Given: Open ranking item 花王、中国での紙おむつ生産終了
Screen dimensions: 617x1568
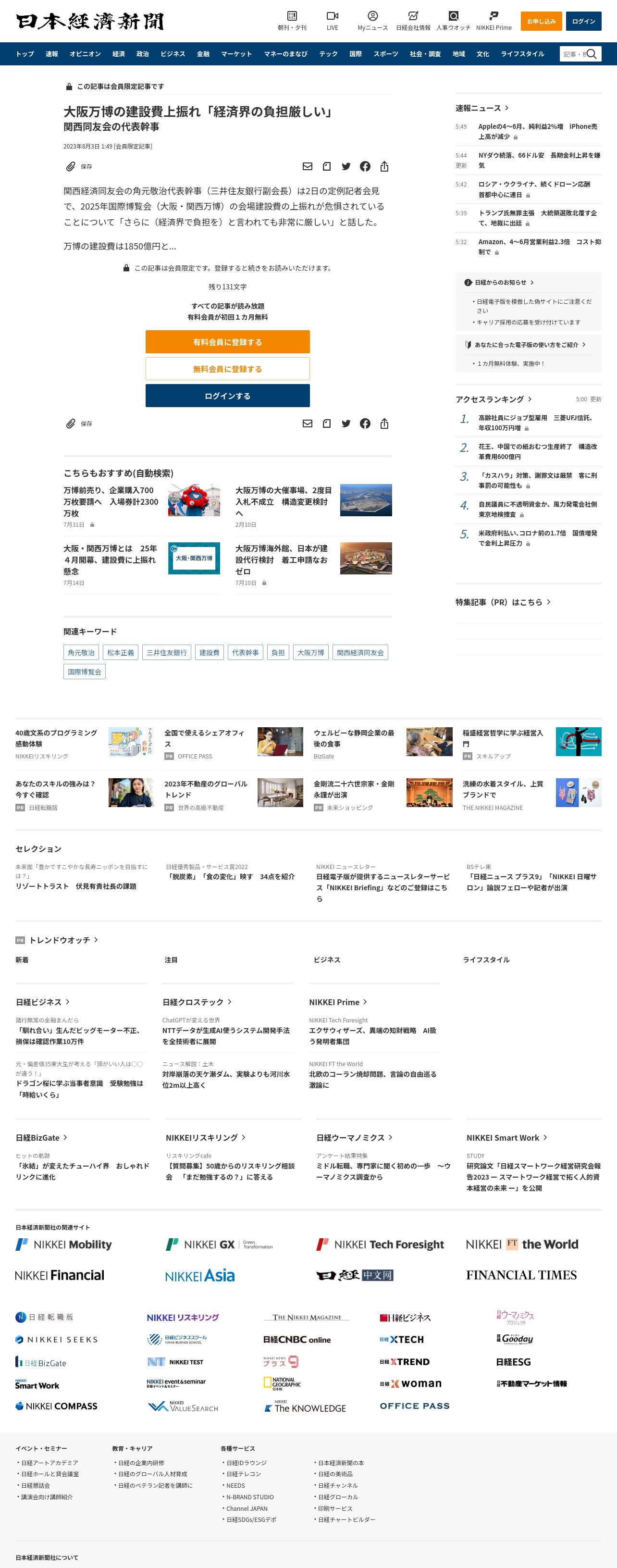Looking at the screenshot, I should (x=537, y=452).
